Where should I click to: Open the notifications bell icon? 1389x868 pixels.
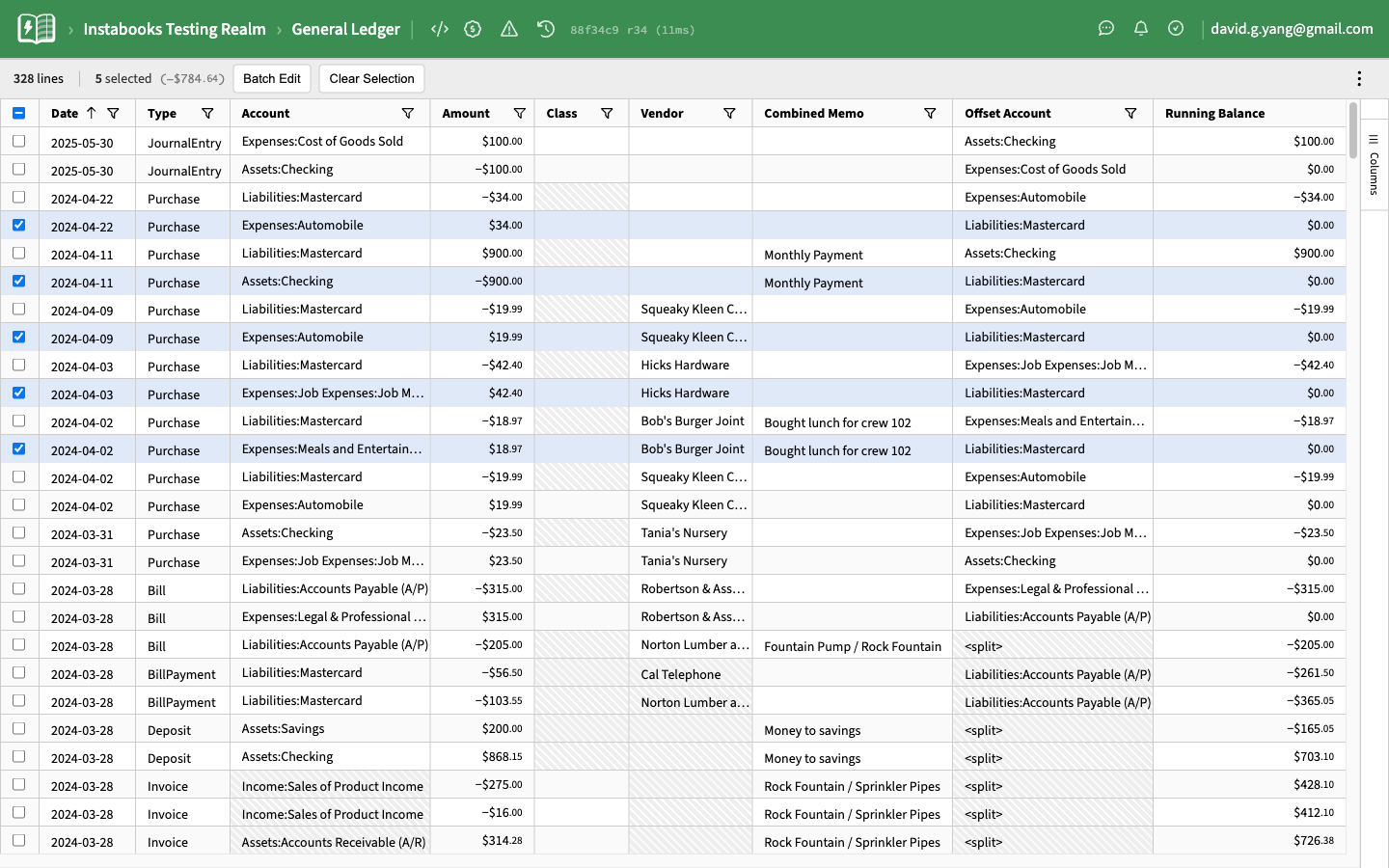tap(1141, 29)
